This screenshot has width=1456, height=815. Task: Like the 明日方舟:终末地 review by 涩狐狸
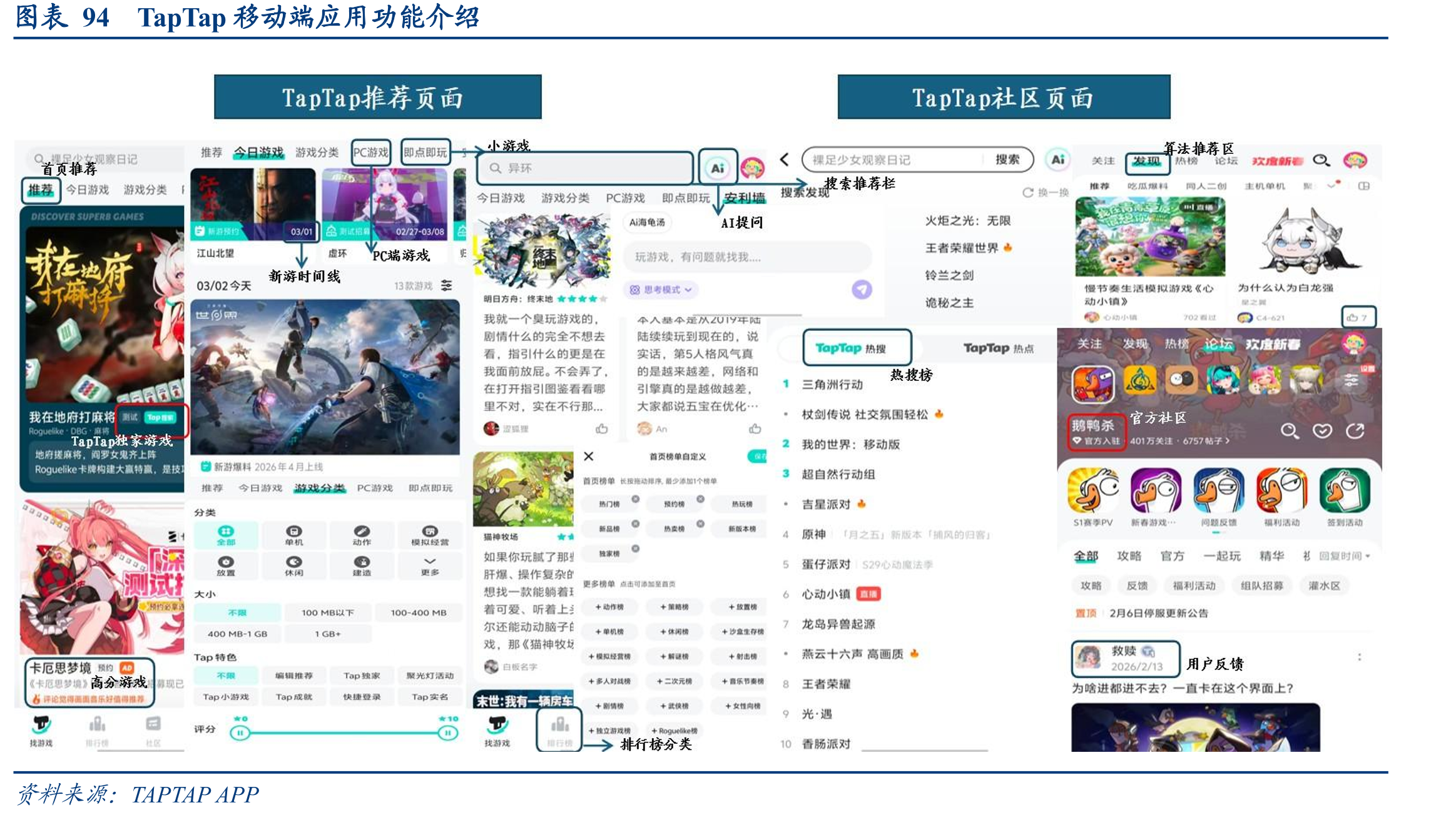pos(602,428)
